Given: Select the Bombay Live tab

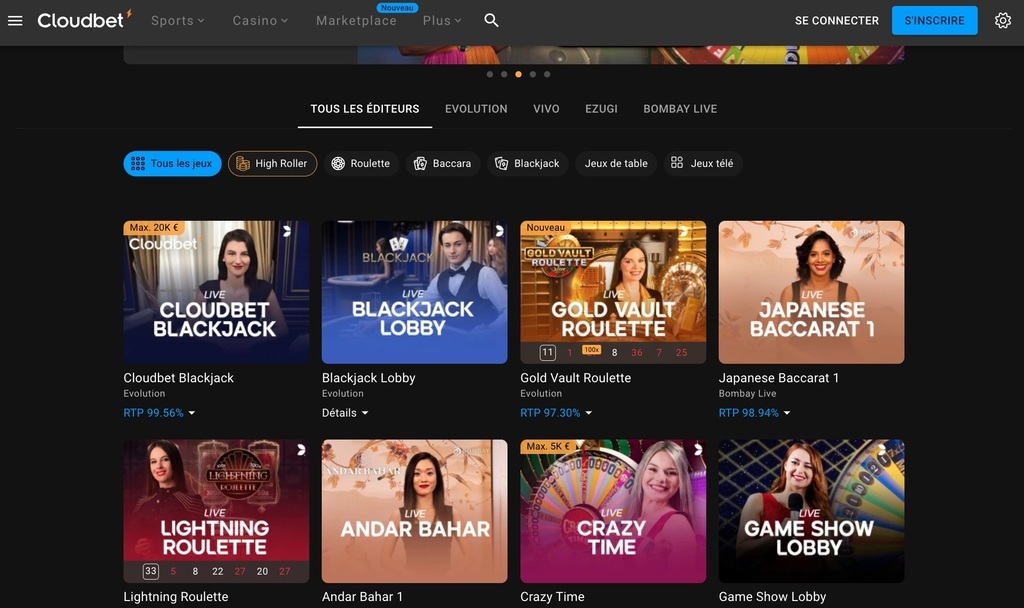Looking at the screenshot, I should tap(680, 108).
